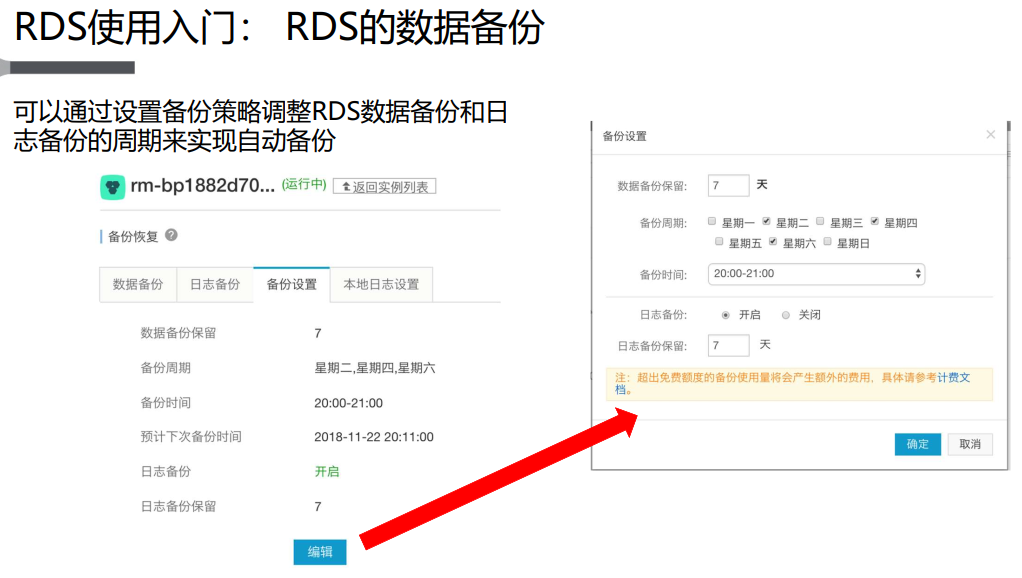
Task: Click next backup time 2018-11-22 20:11:00
Action: click(x=373, y=437)
